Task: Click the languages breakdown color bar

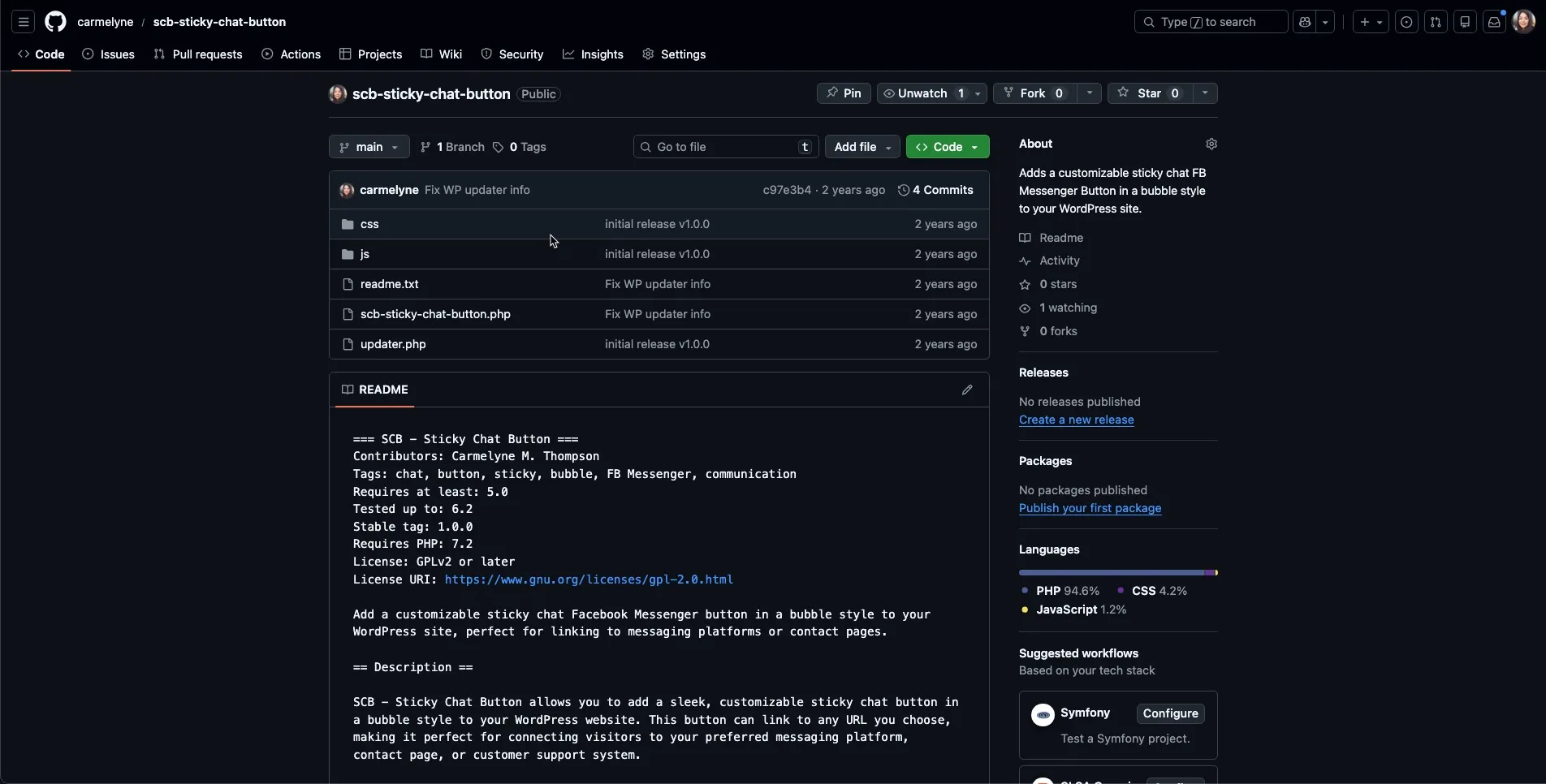Action: (x=1117, y=573)
